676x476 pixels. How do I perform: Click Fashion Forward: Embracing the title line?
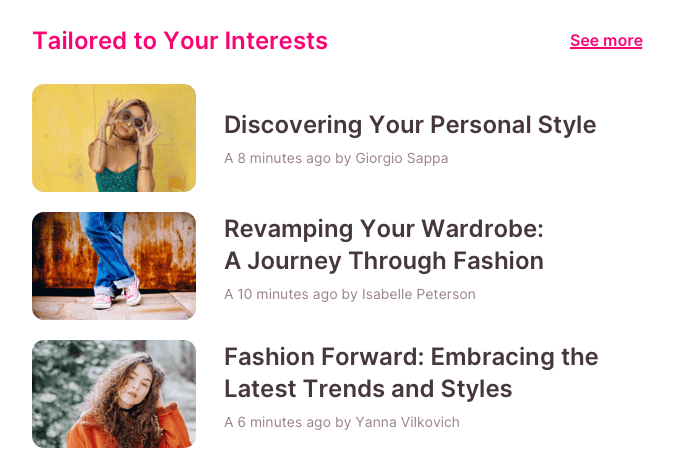click(411, 357)
